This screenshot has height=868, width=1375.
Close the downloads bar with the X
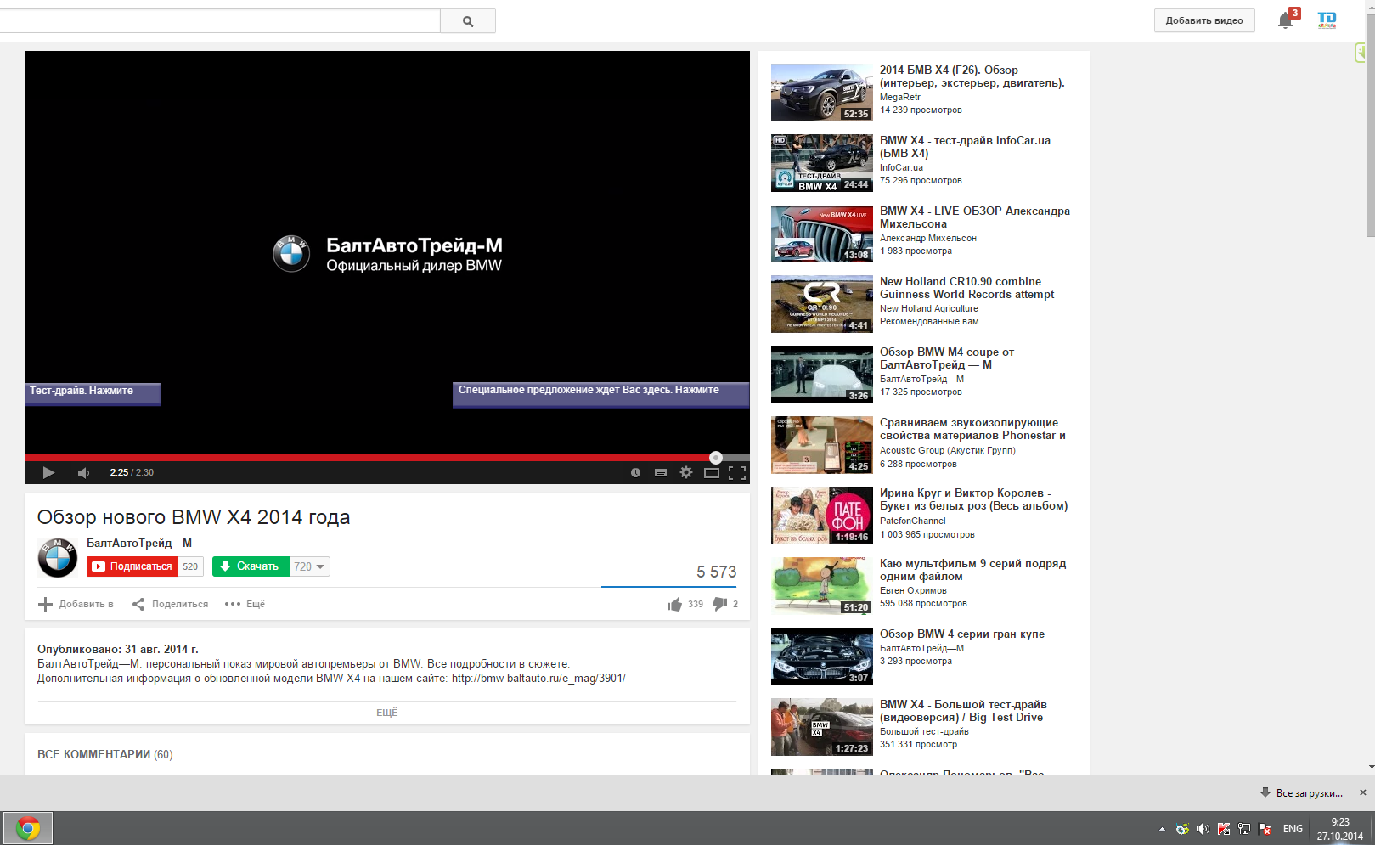(x=1363, y=792)
